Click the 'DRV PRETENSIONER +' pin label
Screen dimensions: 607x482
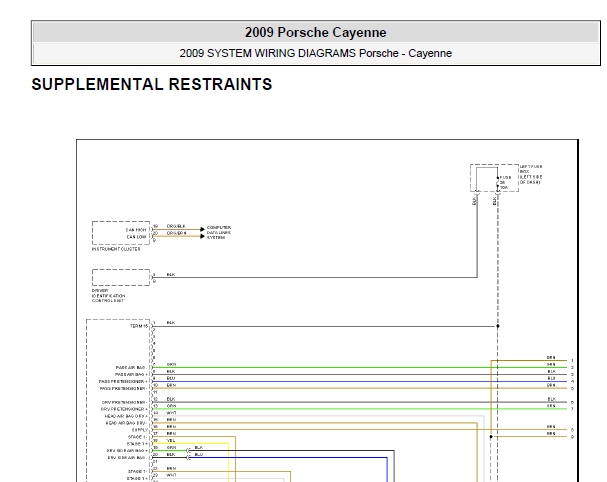point(124,409)
